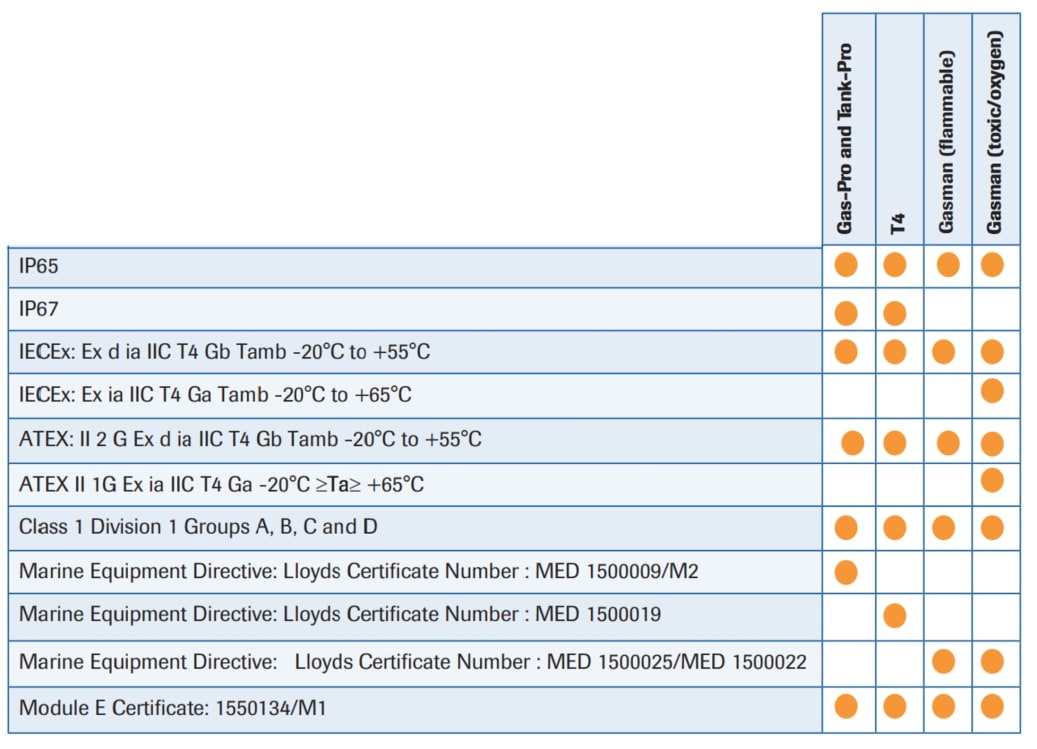Image resolution: width=1037 pixels, height=749 pixels.
Task: Click IECEx +65°C dot under Gasman (toxic/oxygen)
Action: (992, 391)
